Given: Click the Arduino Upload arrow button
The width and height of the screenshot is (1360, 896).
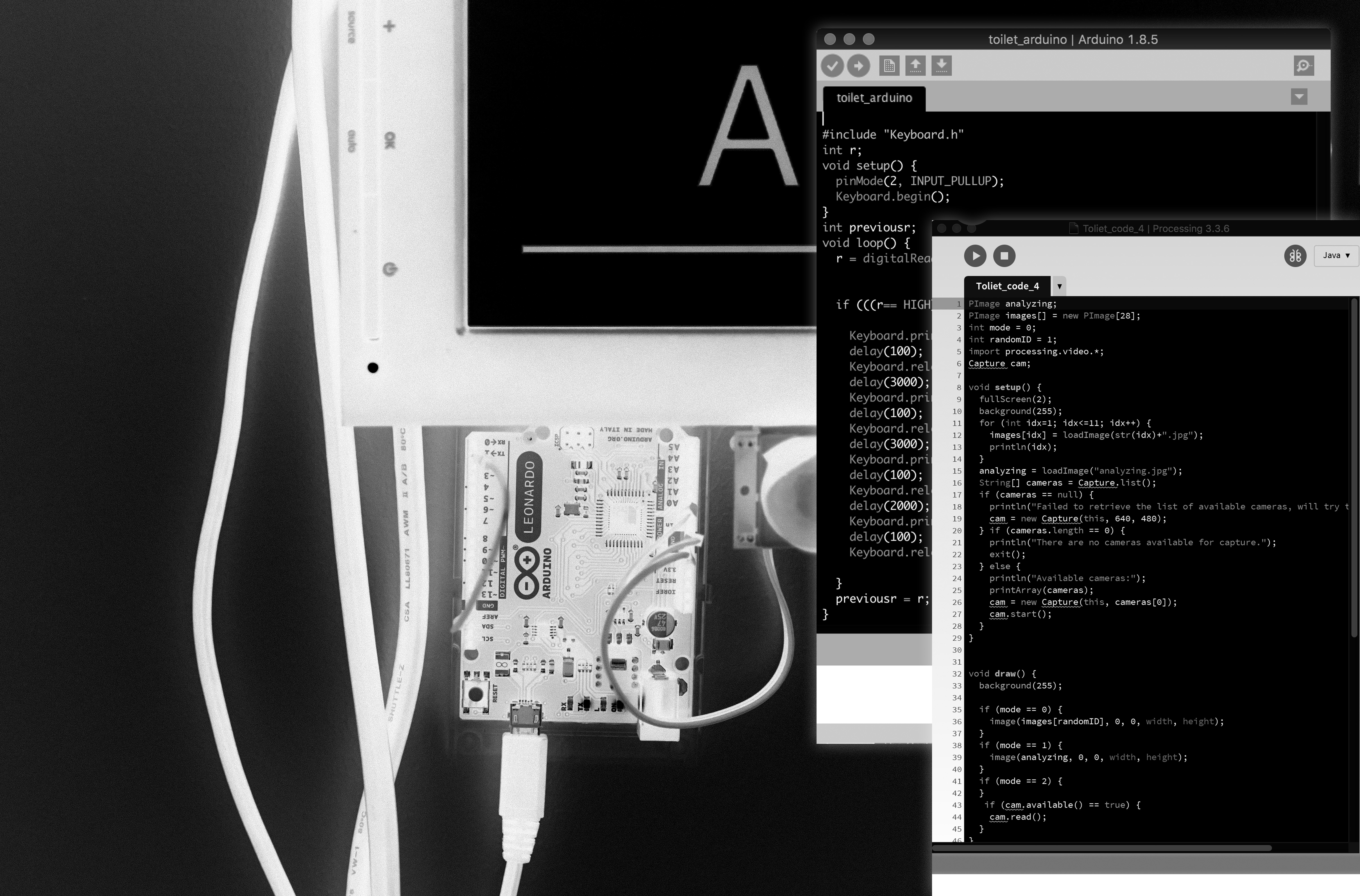Looking at the screenshot, I should tap(858, 66).
